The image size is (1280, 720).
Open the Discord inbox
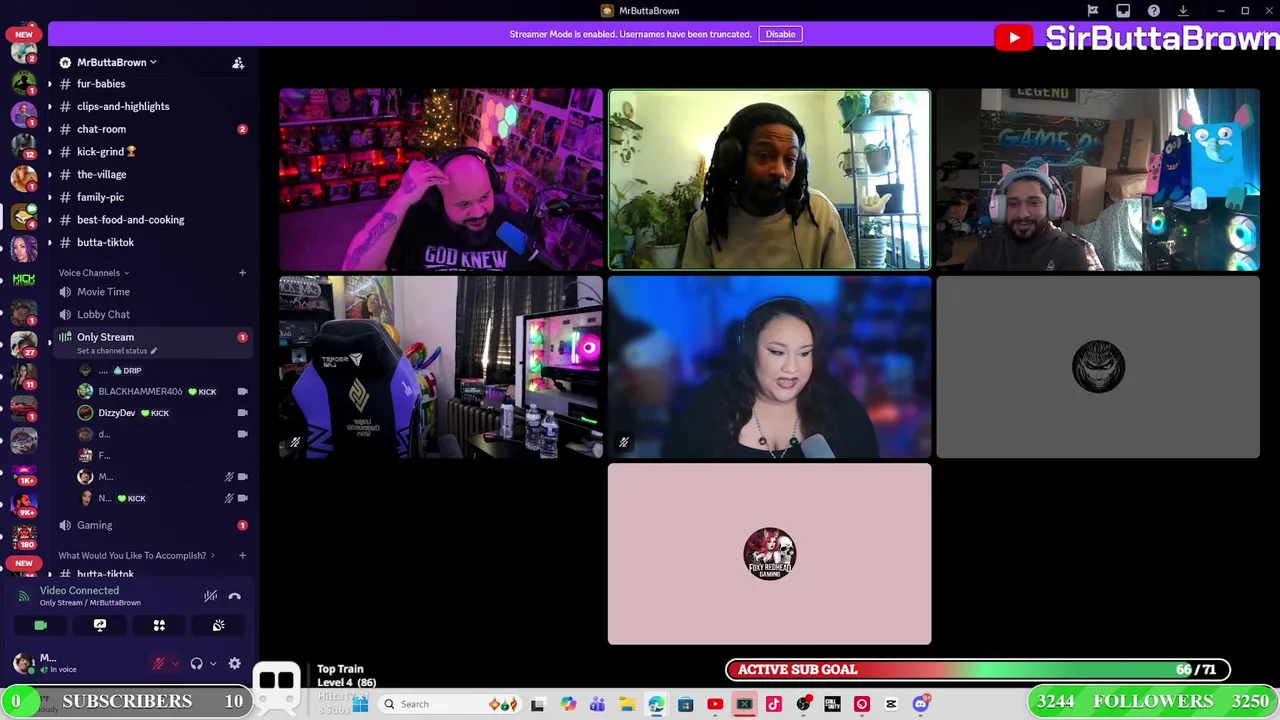tap(1123, 11)
